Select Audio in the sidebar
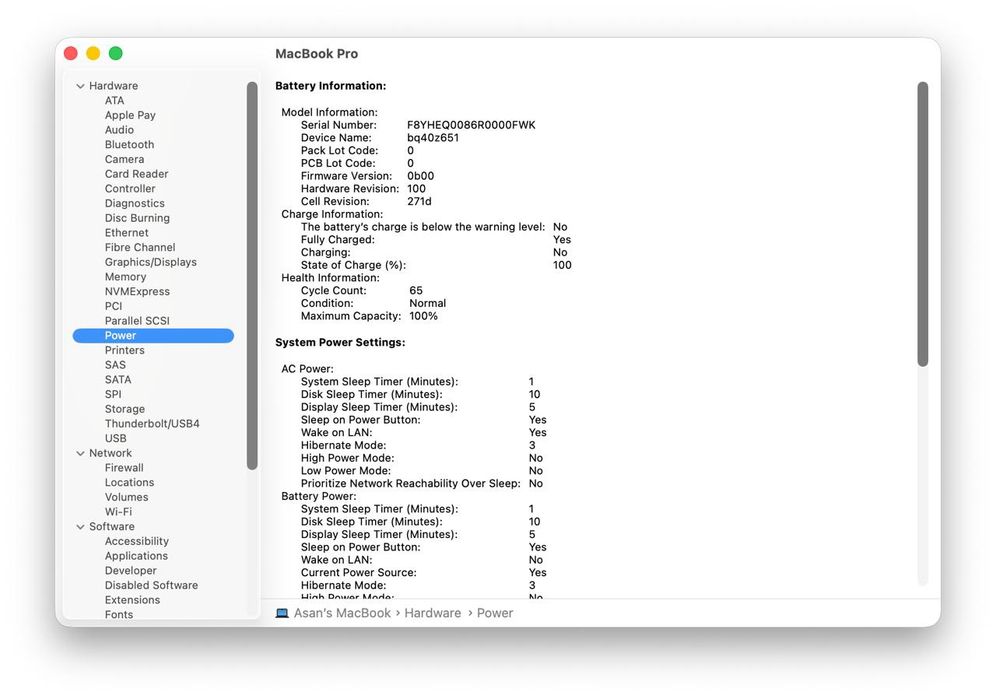This screenshot has height=700, width=996. [x=119, y=130]
